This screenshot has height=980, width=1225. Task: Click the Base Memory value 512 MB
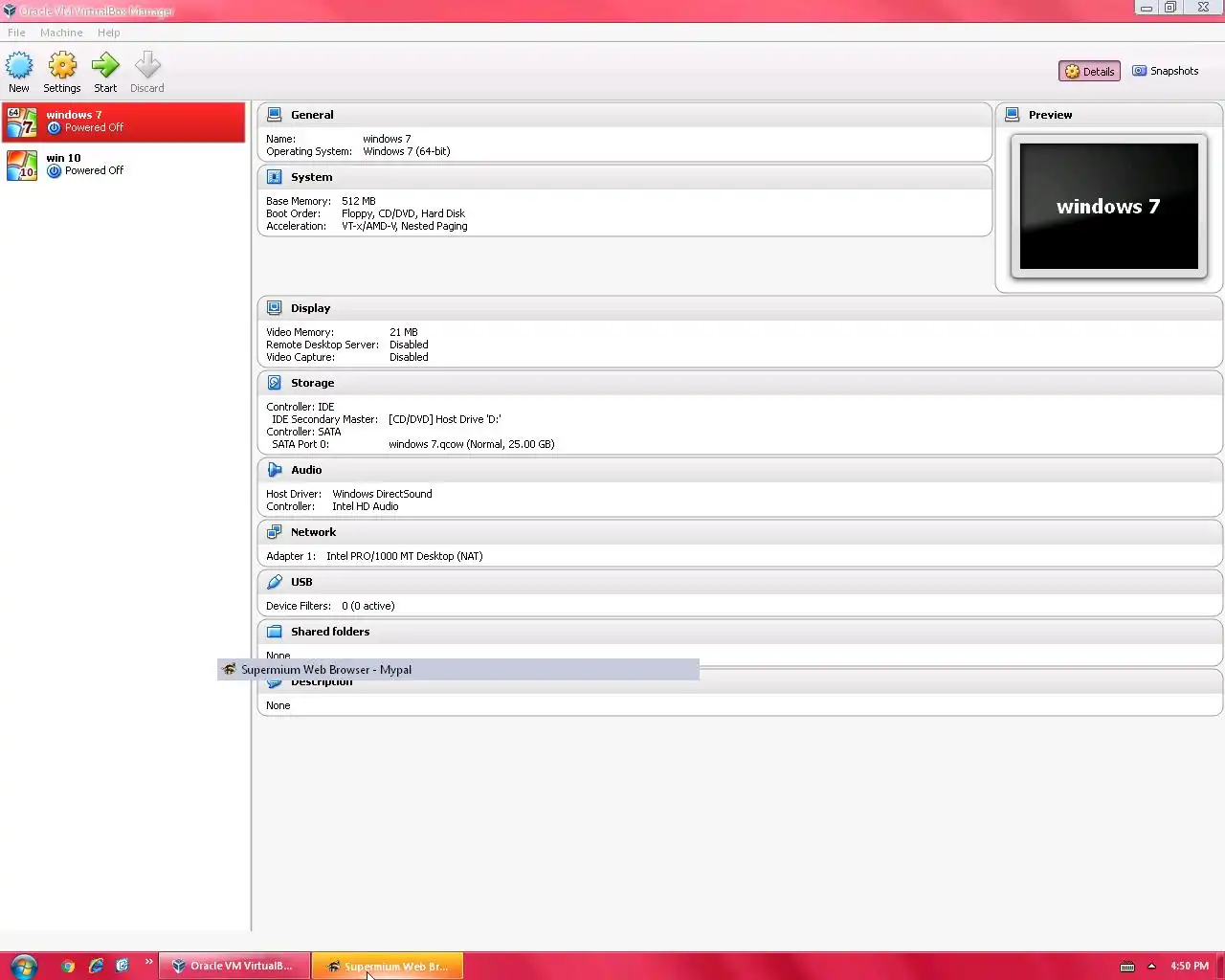pyautogui.click(x=359, y=201)
